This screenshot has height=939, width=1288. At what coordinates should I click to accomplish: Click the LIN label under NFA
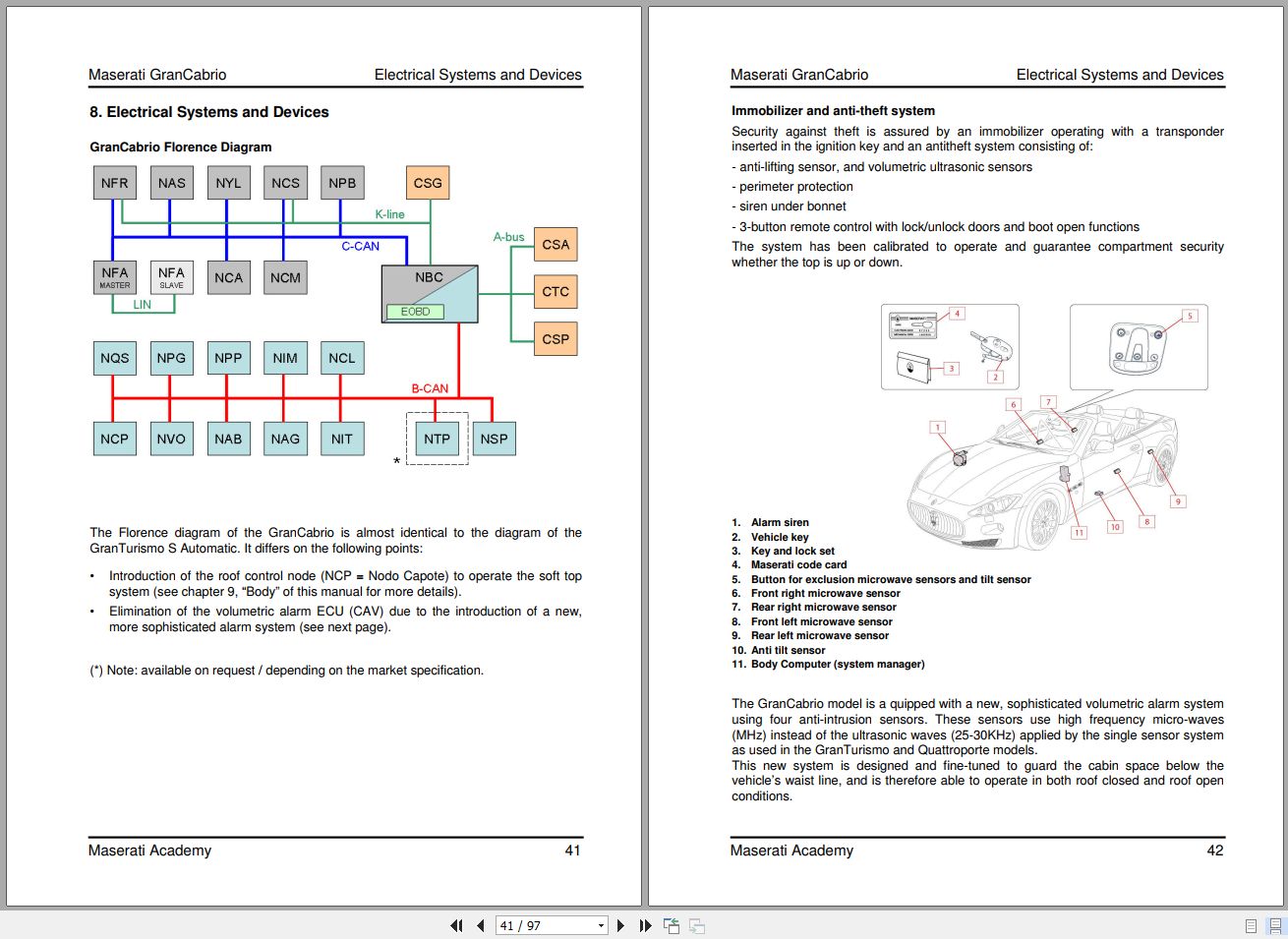143,305
